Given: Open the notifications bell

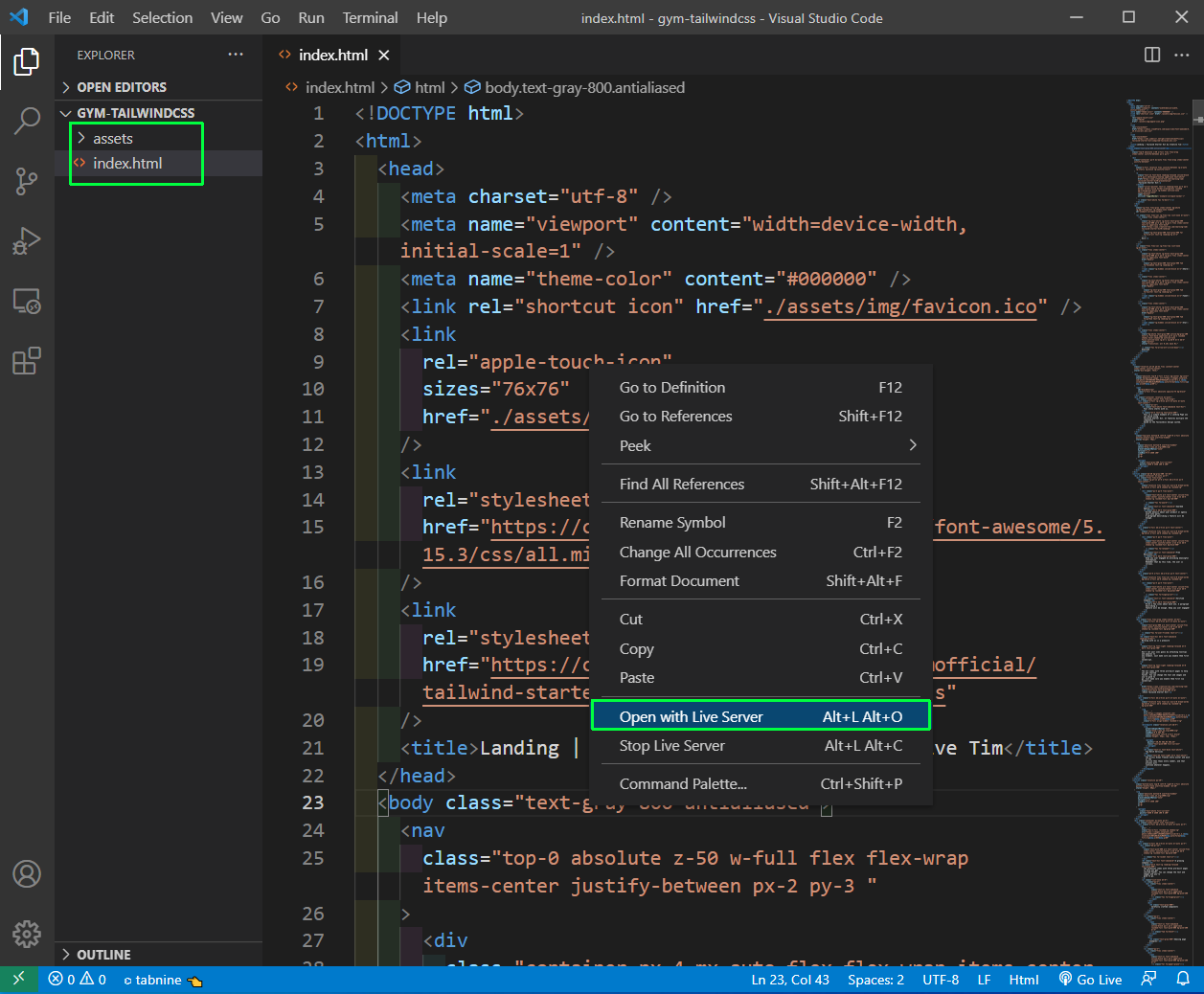Looking at the screenshot, I should click(x=1183, y=980).
